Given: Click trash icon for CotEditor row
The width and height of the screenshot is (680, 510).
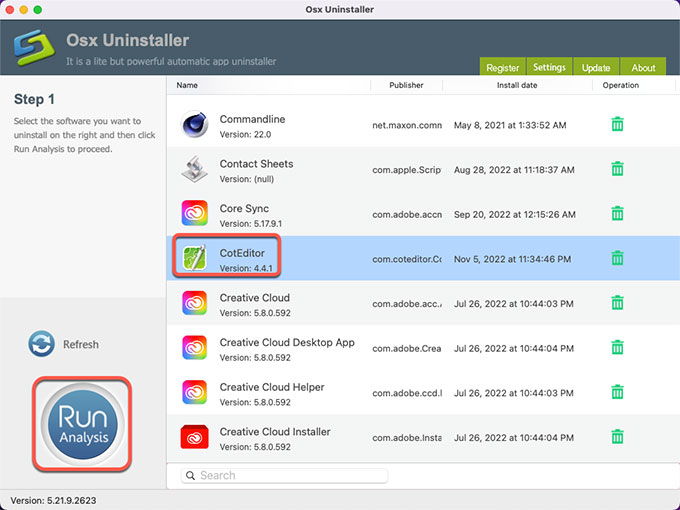Looking at the screenshot, I should click(618, 258).
